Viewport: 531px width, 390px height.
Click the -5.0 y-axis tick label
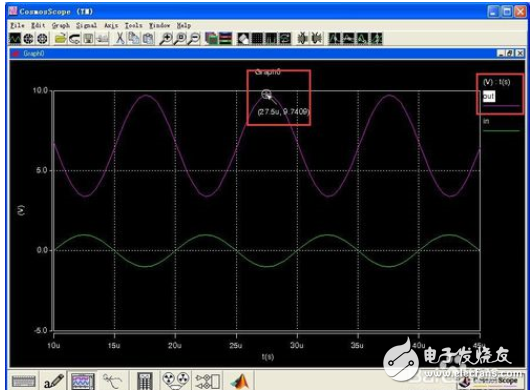coord(41,330)
